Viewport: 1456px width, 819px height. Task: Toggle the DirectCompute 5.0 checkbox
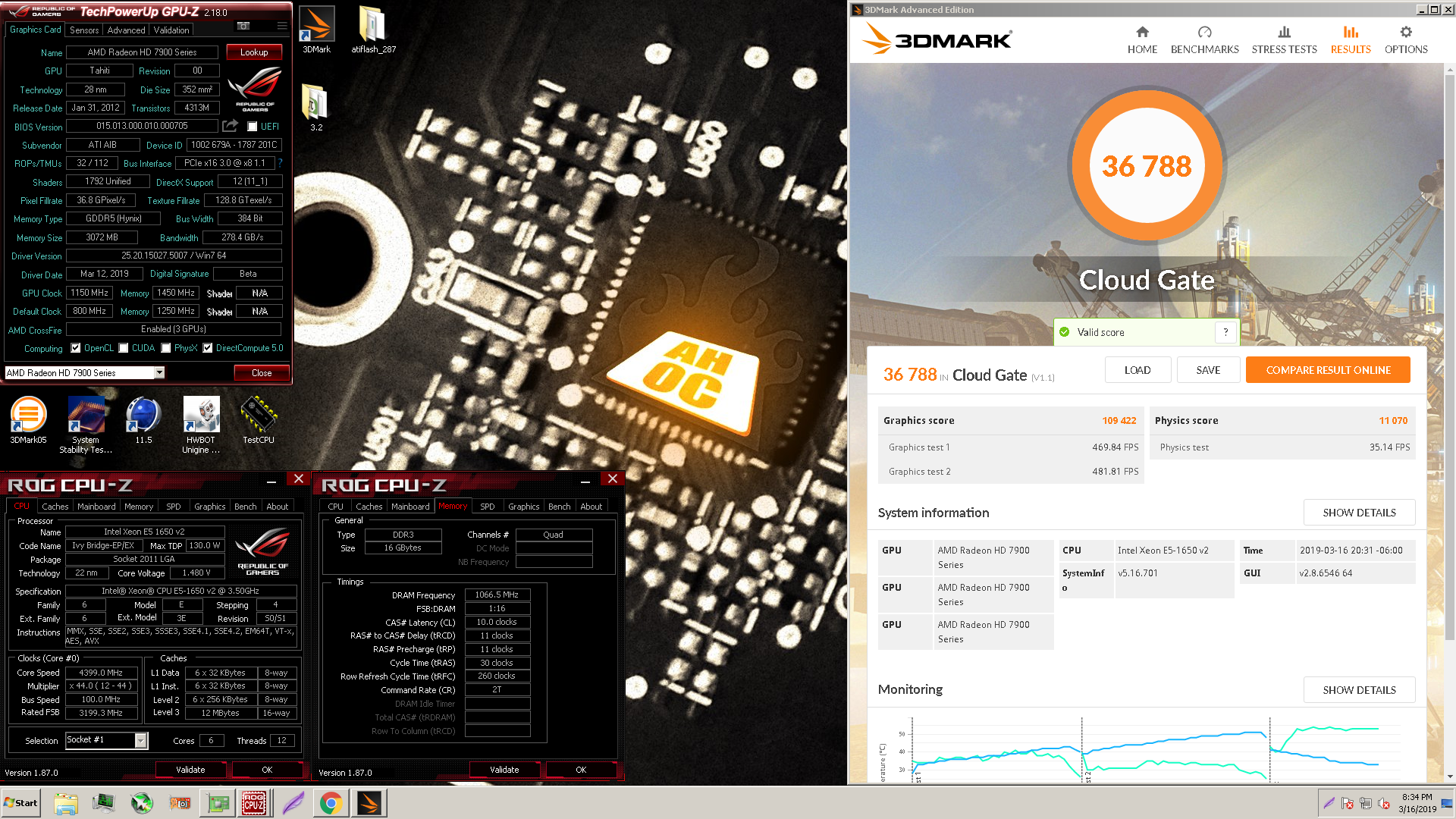tap(208, 348)
